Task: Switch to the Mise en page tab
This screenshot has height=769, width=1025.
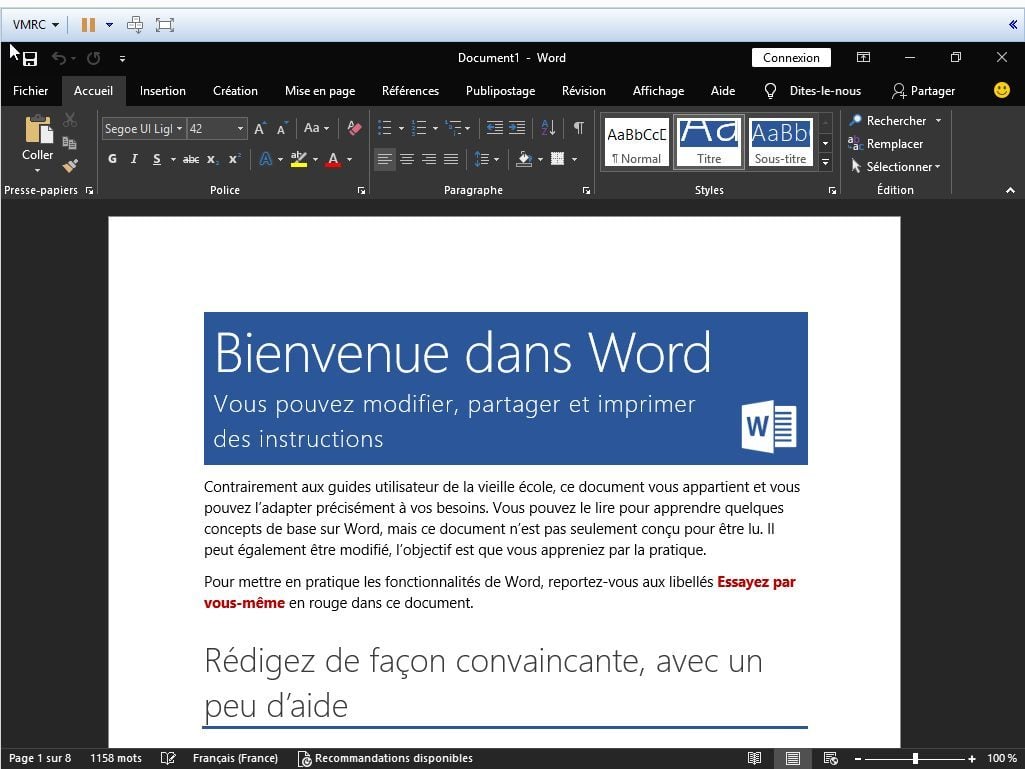Action: pos(320,91)
